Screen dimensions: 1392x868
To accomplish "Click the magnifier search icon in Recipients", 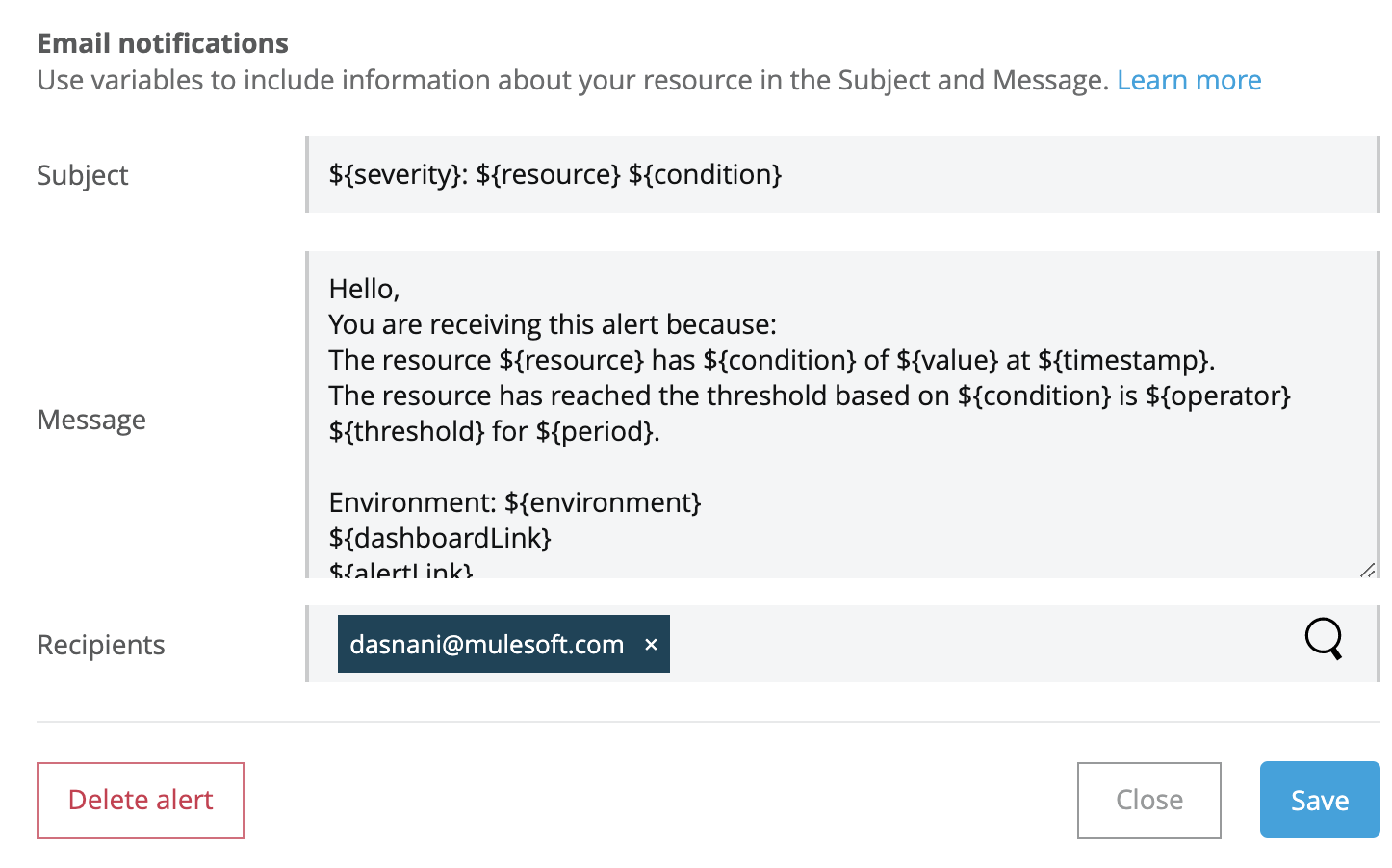I will (1324, 639).
